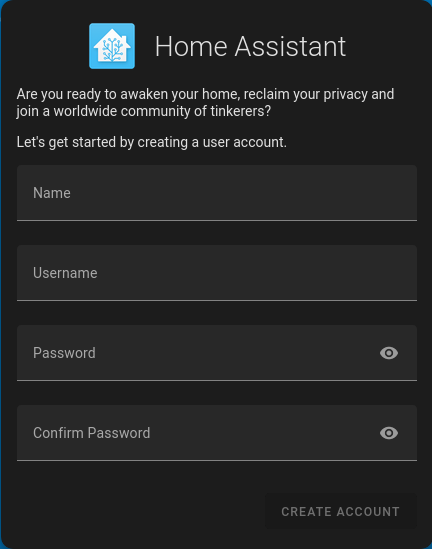This screenshot has width=432, height=549.
Task: Click the "Password" placeholder label
Action: (64, 353)
